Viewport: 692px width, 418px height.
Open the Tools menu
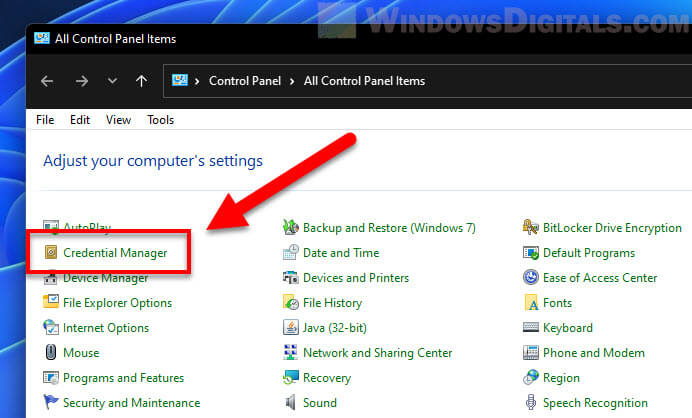pyautogui.click(x=161, y=120)
